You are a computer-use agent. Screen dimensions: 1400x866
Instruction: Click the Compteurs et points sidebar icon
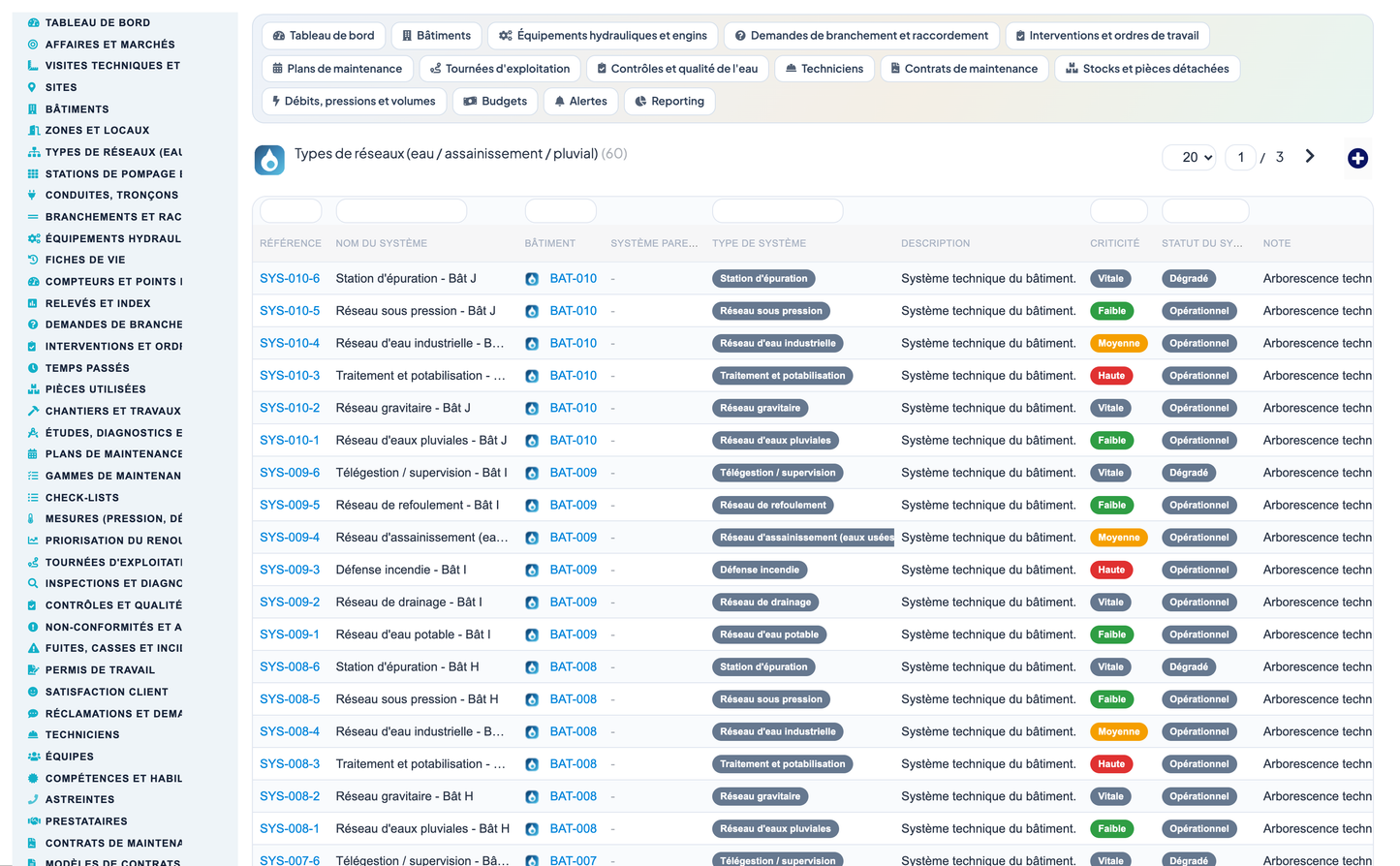(33, 282)
